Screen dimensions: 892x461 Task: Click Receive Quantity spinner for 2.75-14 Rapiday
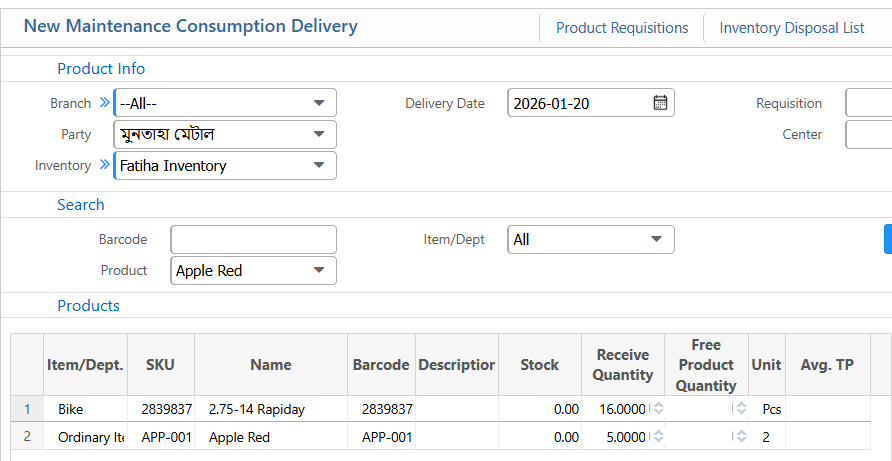[x=658, y=409]
